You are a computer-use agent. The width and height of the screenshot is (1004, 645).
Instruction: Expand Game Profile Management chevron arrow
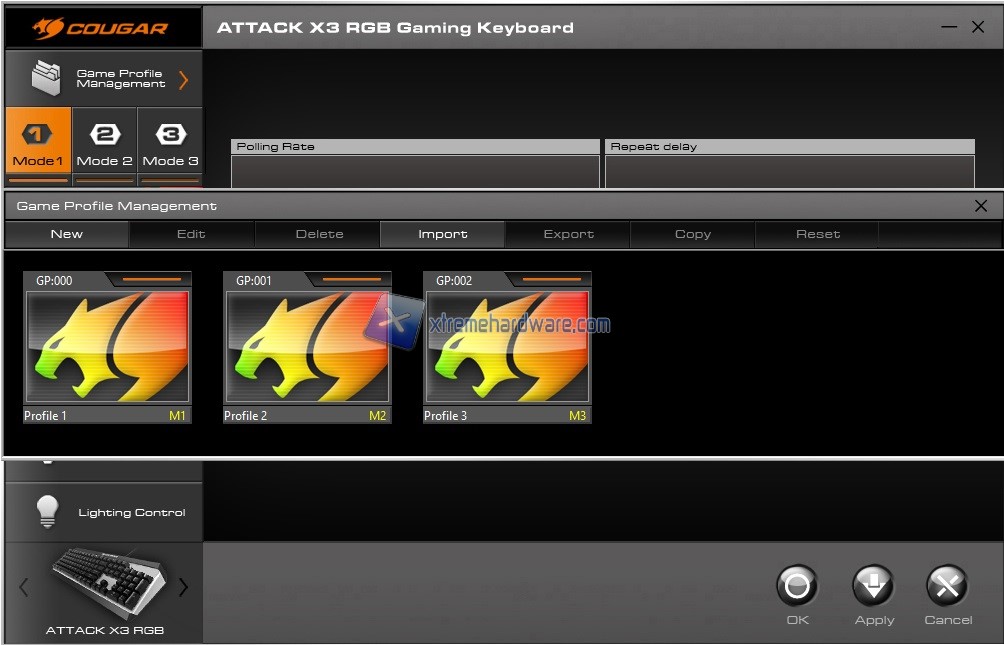(x=183, y=80)
